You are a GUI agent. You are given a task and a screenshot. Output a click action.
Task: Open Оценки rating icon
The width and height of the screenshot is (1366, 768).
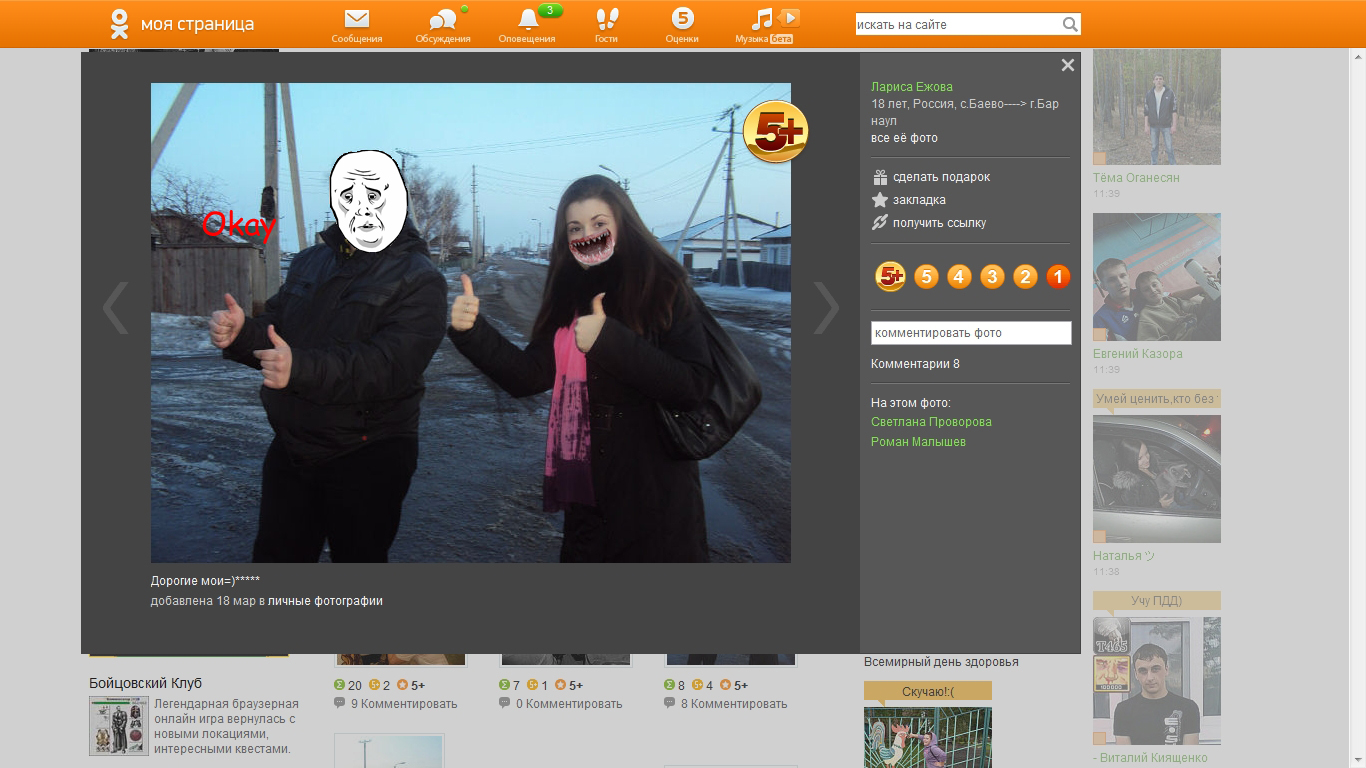(682, 18)
